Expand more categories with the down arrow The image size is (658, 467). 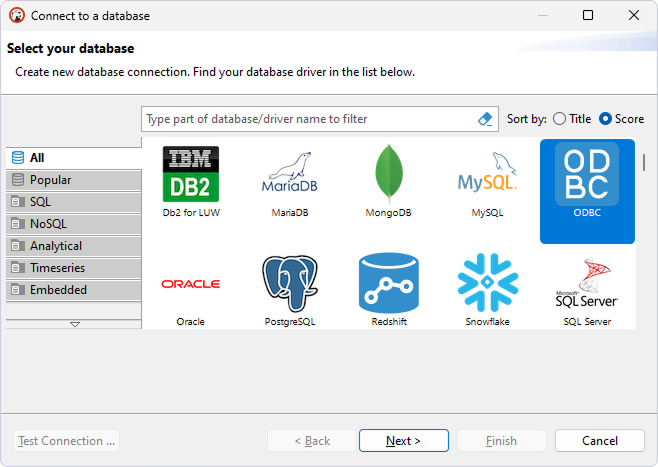point(74,324)
